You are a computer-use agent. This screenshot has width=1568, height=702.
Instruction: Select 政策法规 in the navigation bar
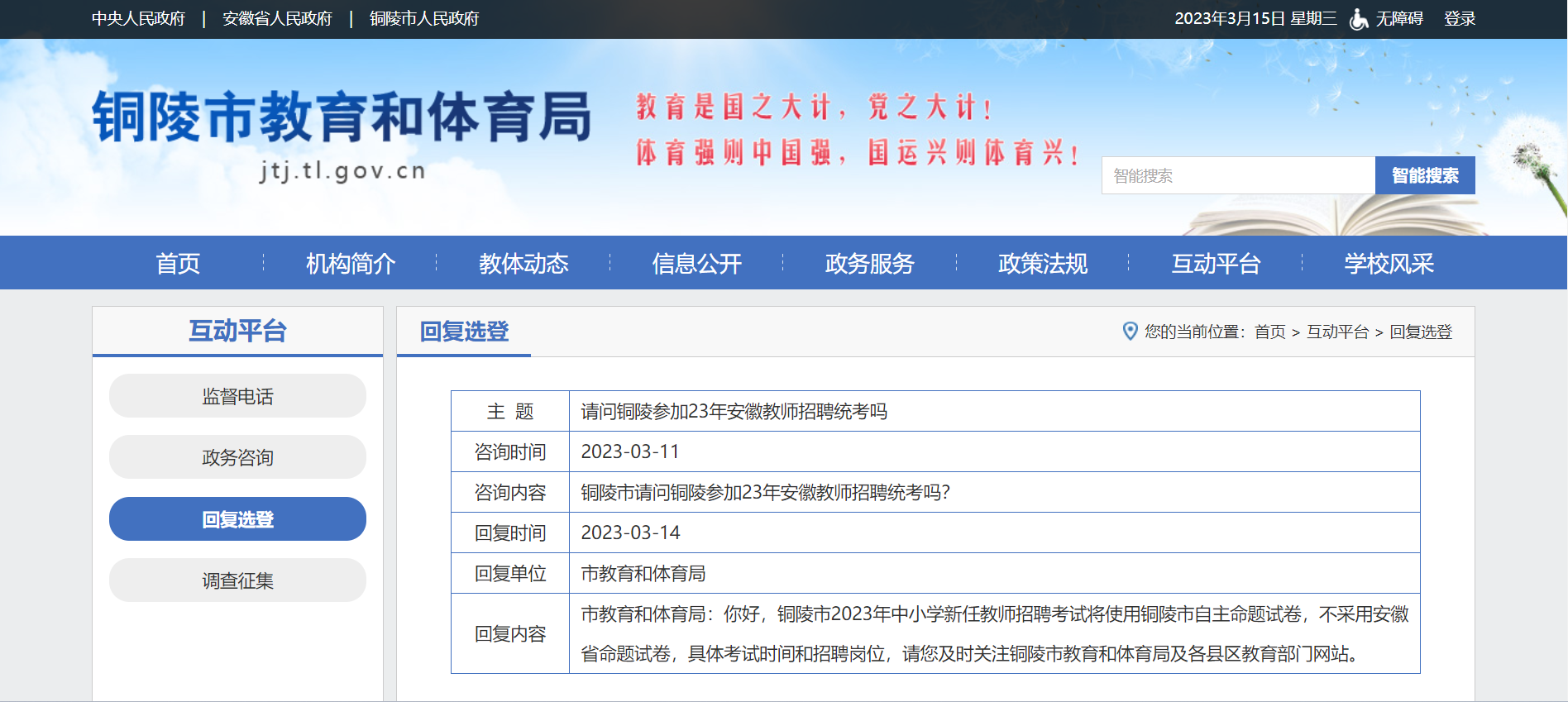[x=1042, y=263]
